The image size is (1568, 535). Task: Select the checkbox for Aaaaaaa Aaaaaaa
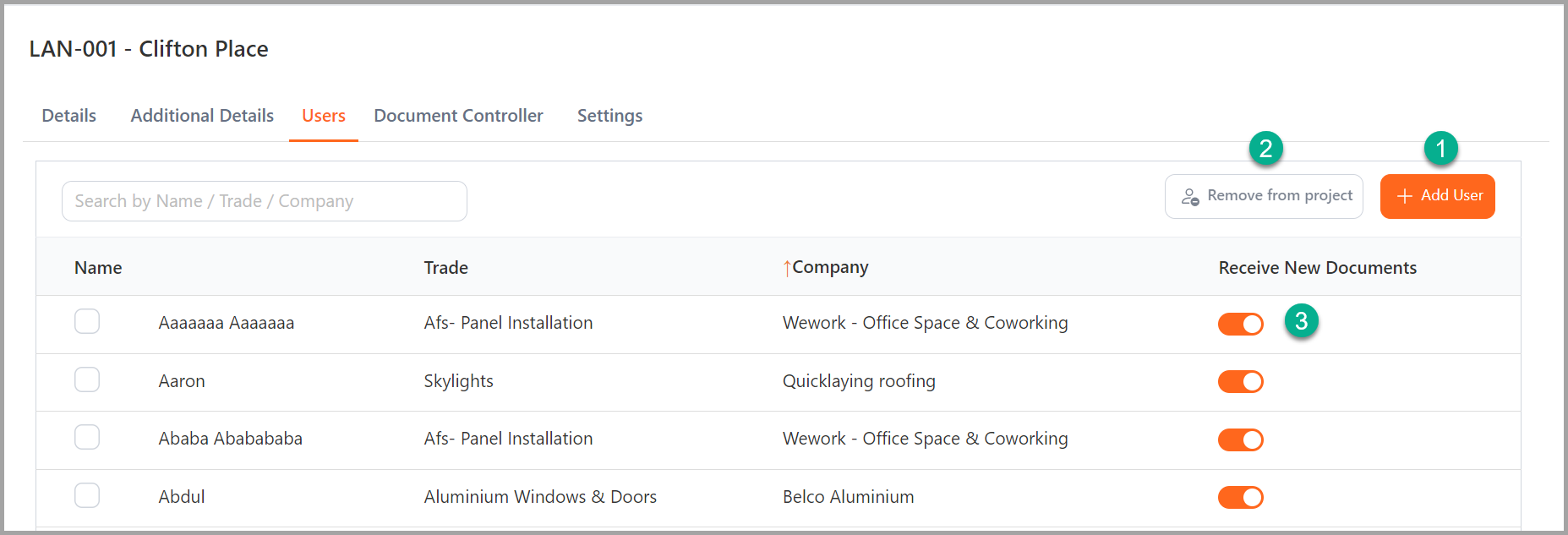pyautogui.click(x=87, y=322)
